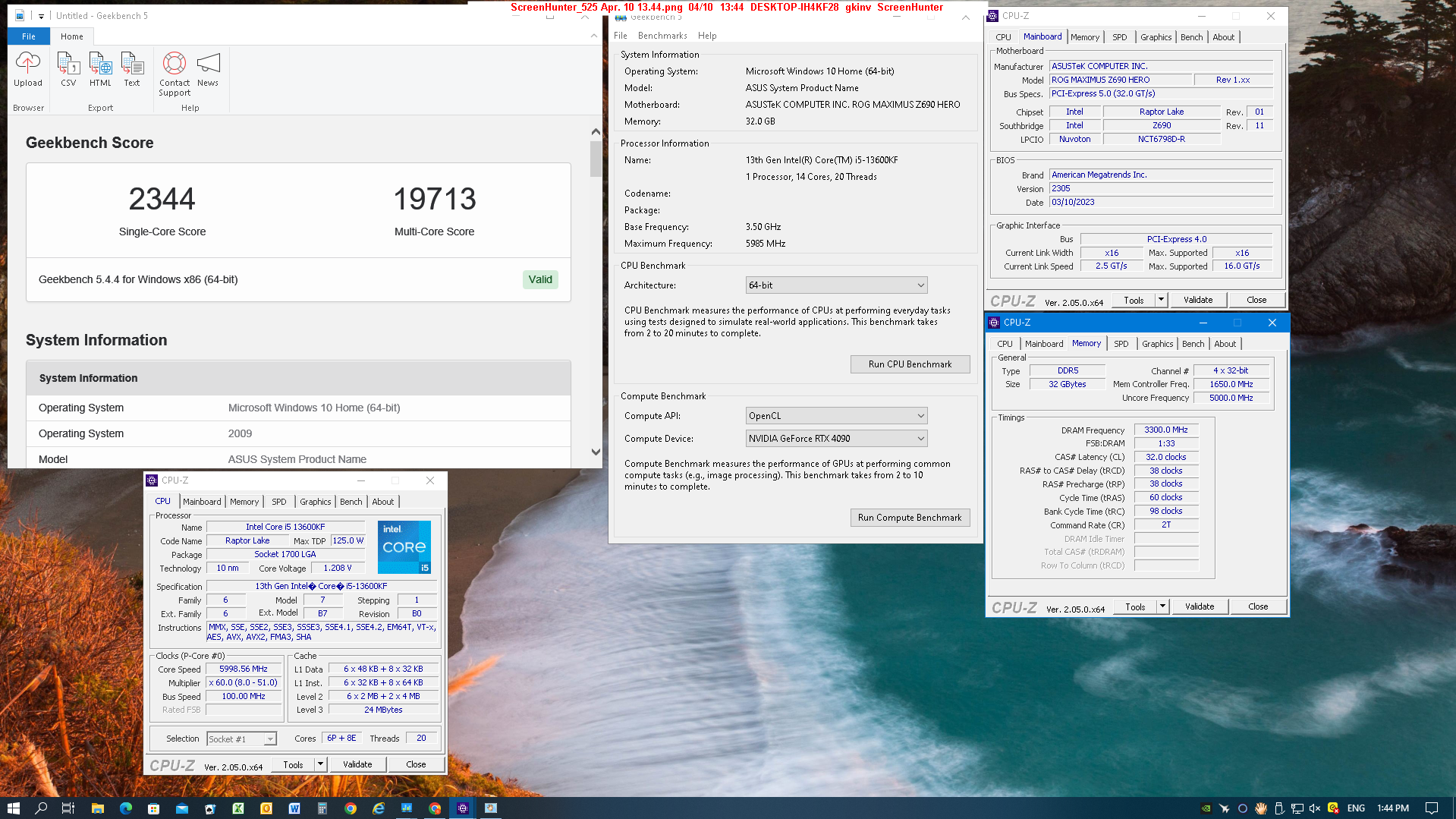
Task: Open the Action Center notifications icon
Action: coord(1431,808)
